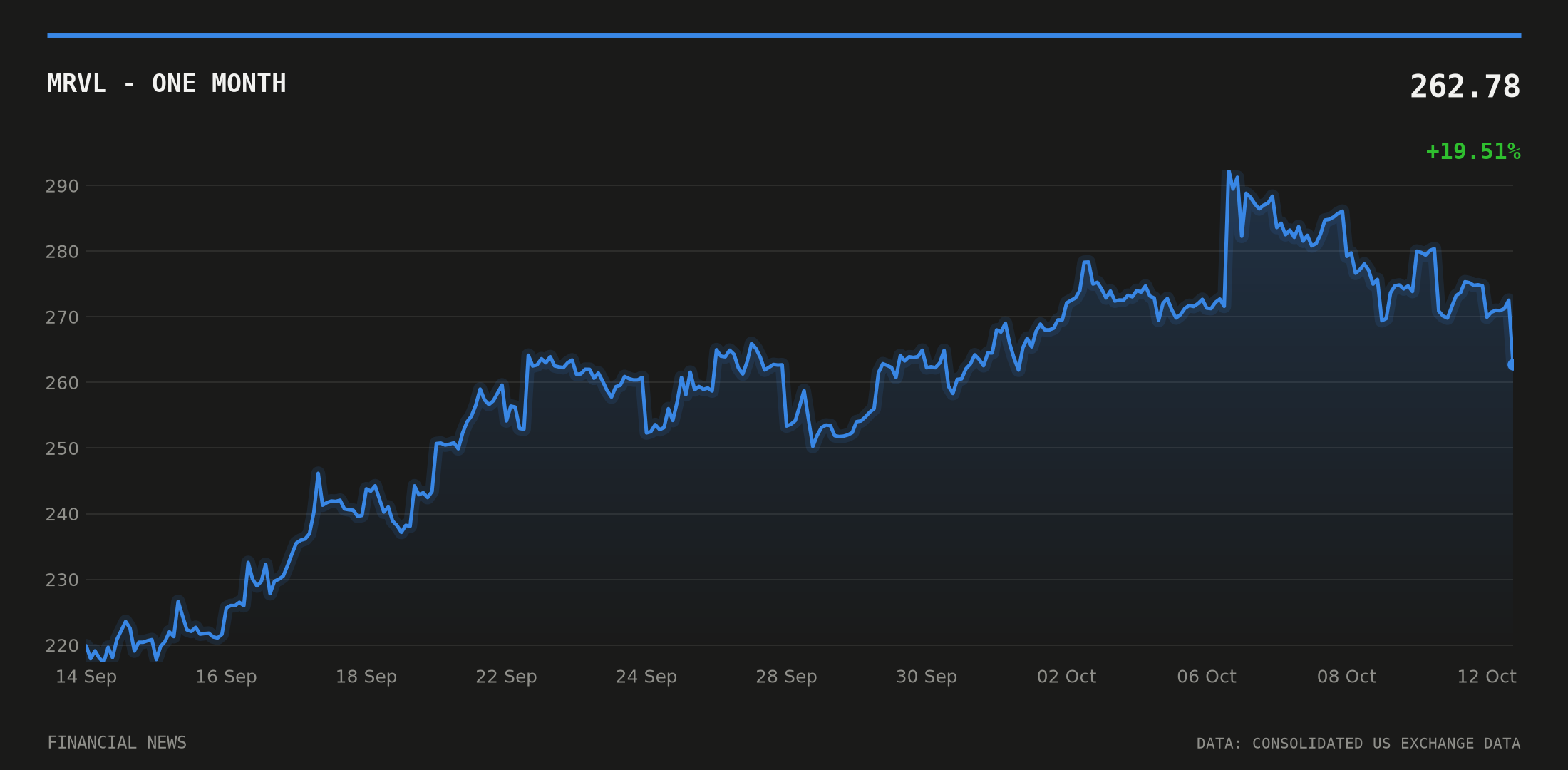This screenshot has width=1568, height=770.
Task: Click the 290 y-axis label
Action: point(62,186)
